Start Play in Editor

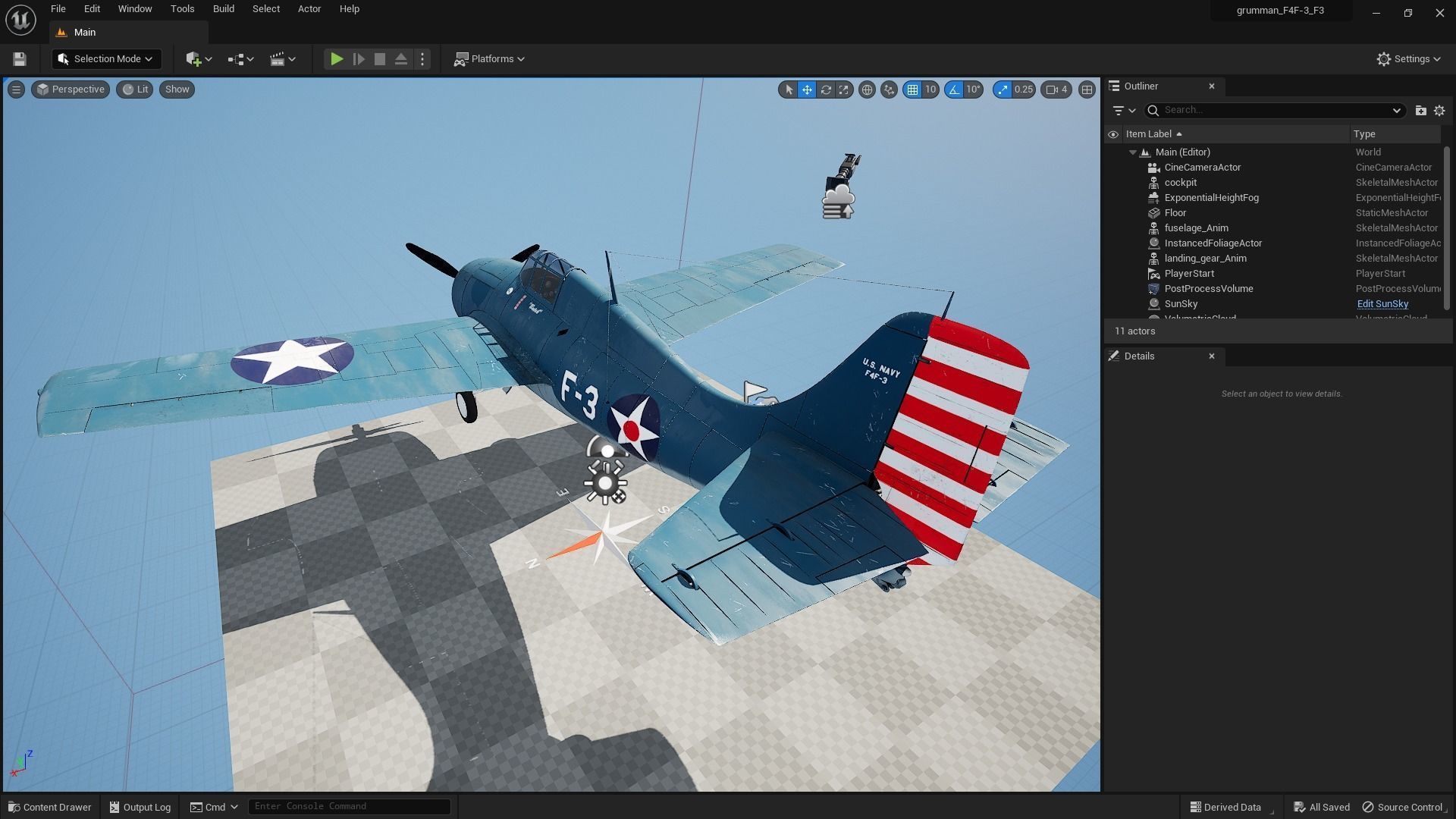337,59
